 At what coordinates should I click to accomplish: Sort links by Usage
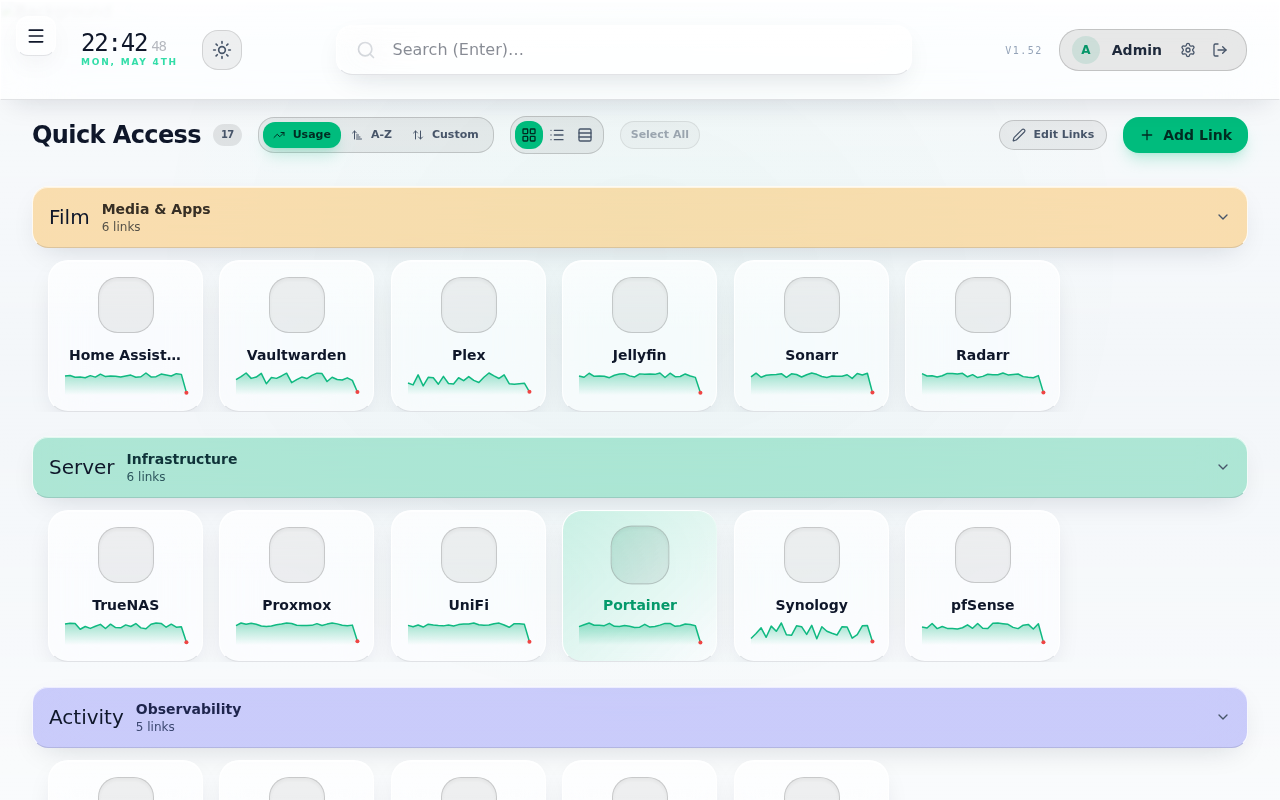coord(302,135)
